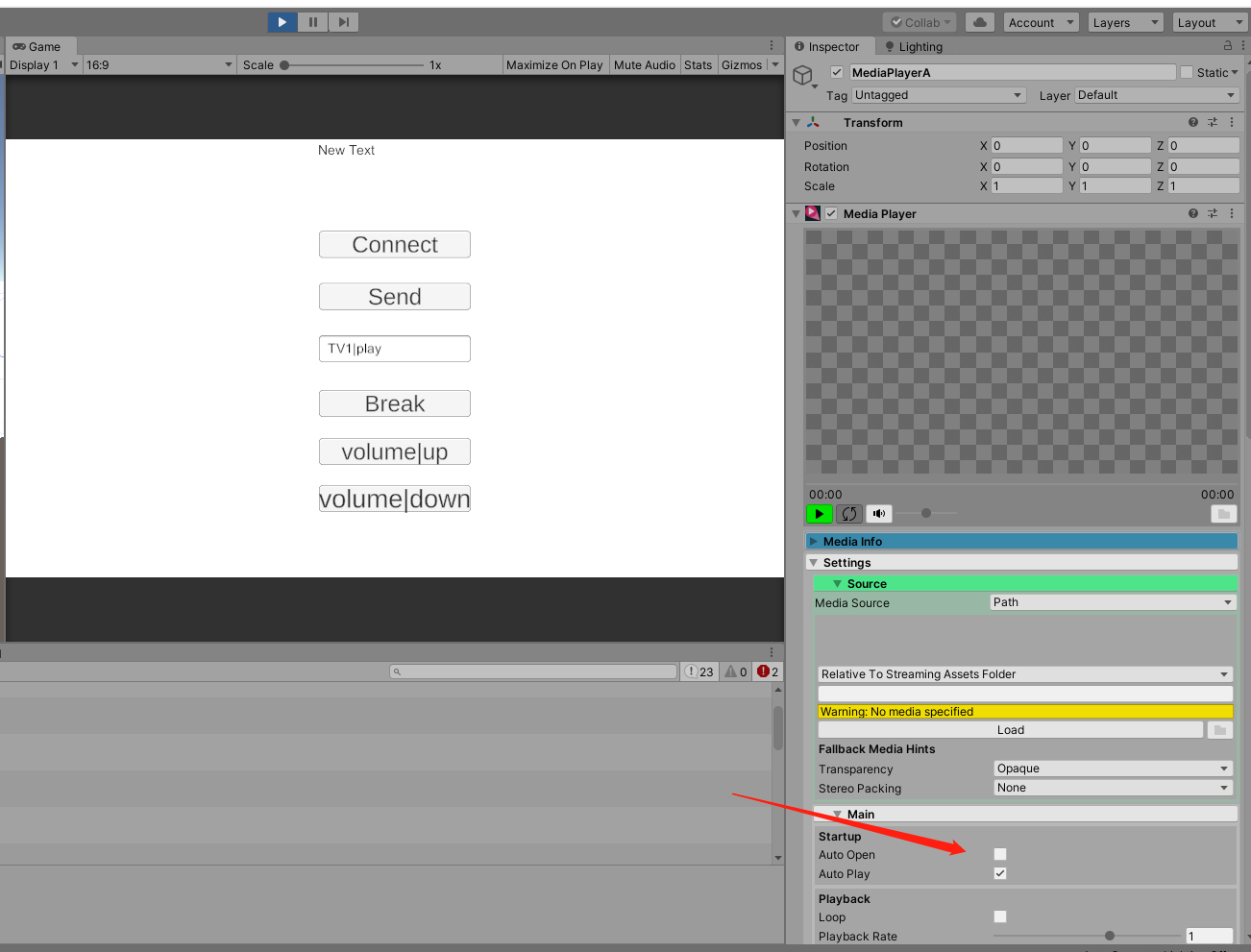The height and width of the screenshot is (952, 1251).
Task: Enable the Auto Open checkbox
Action: (x=999, y=854)
